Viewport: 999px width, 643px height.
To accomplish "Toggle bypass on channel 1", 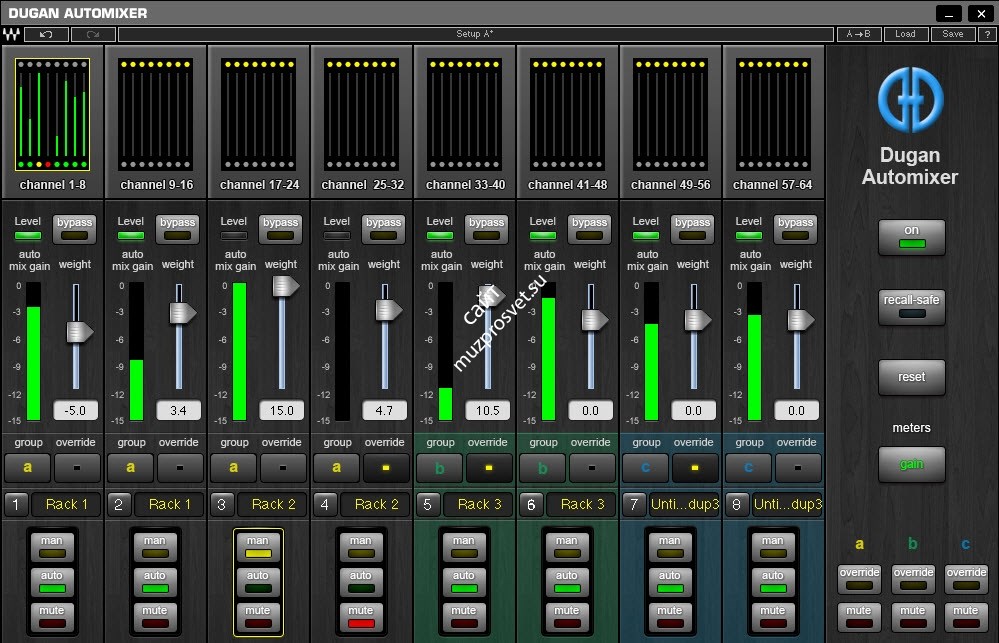I will point(75,229).
